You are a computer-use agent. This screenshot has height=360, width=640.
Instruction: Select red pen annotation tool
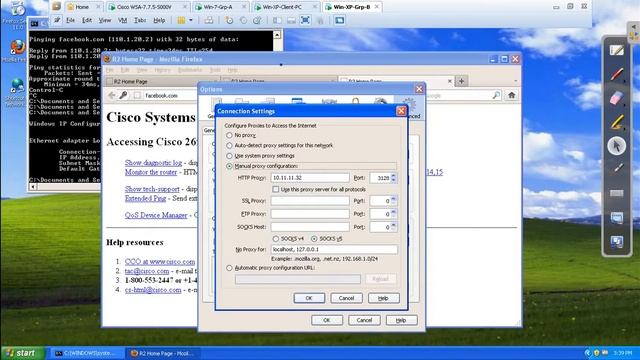[x=617, y=74]
